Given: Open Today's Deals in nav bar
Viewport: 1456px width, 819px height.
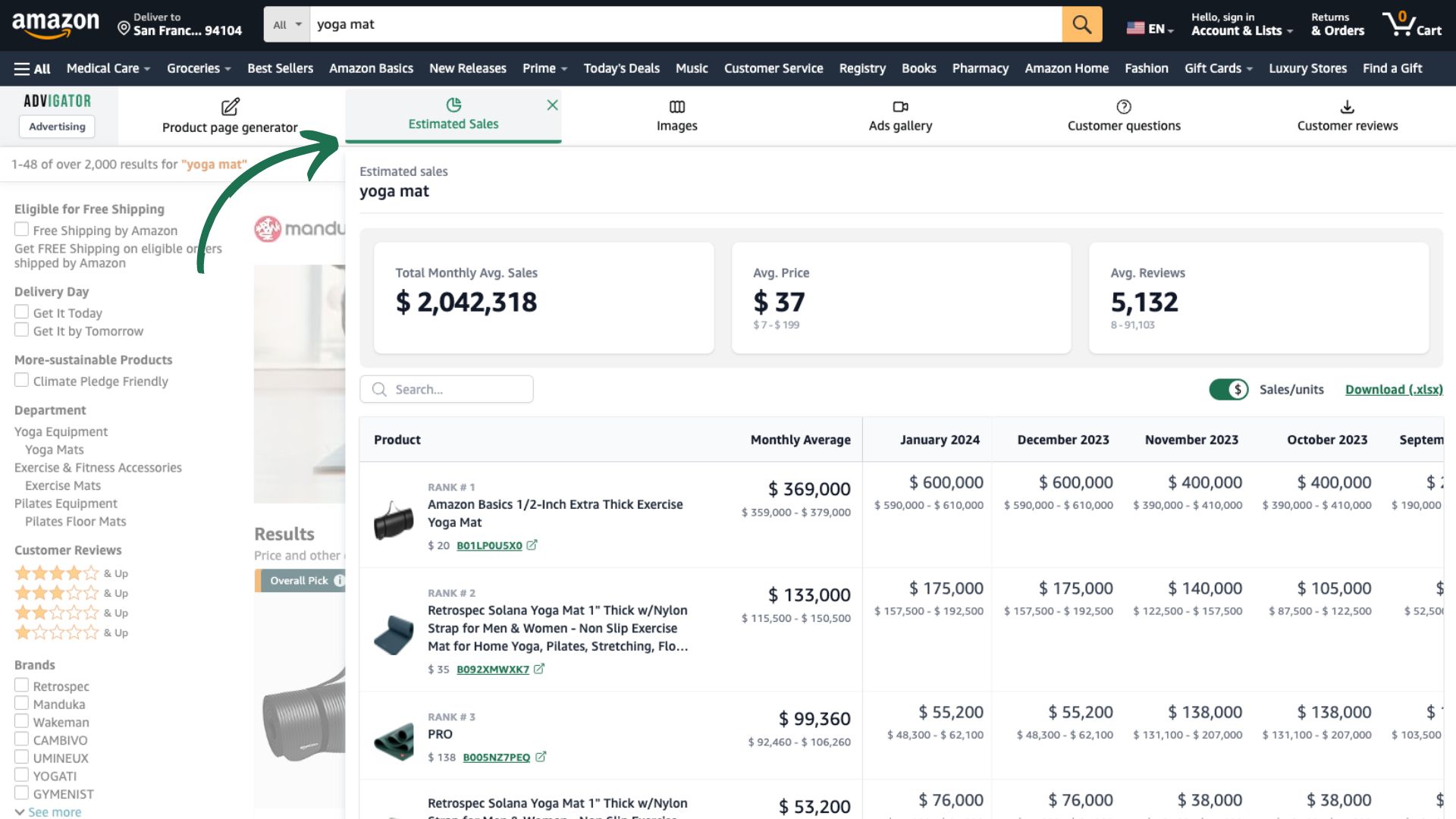Looking at the screenshot, I should coord(621,68).
